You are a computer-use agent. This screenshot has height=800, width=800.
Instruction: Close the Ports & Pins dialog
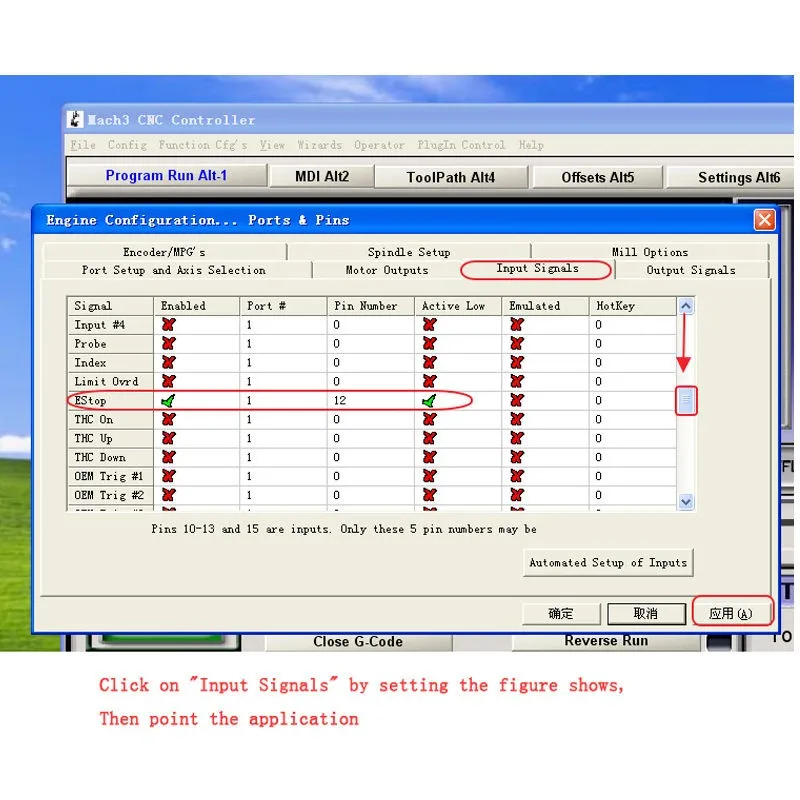(764, 220)
